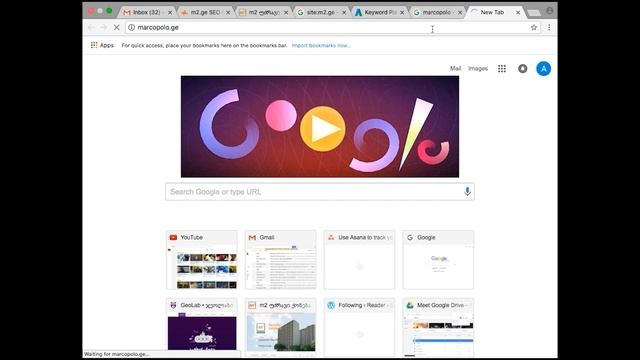The image size is (640, 360).
Task: Click the green maximize window button
Action: tap(109, 11)
